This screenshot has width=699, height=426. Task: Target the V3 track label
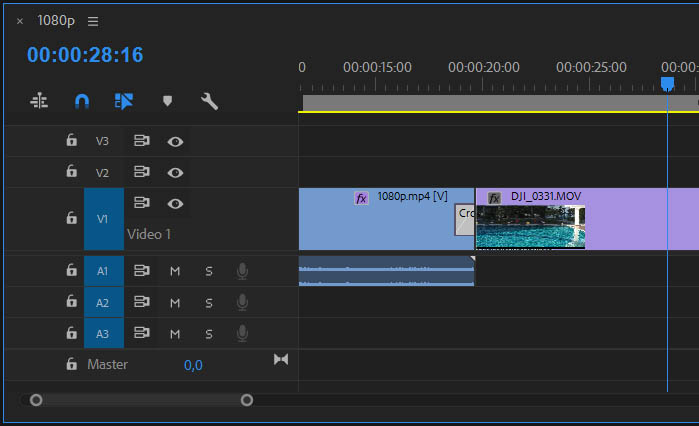click(x=102, y=141)
